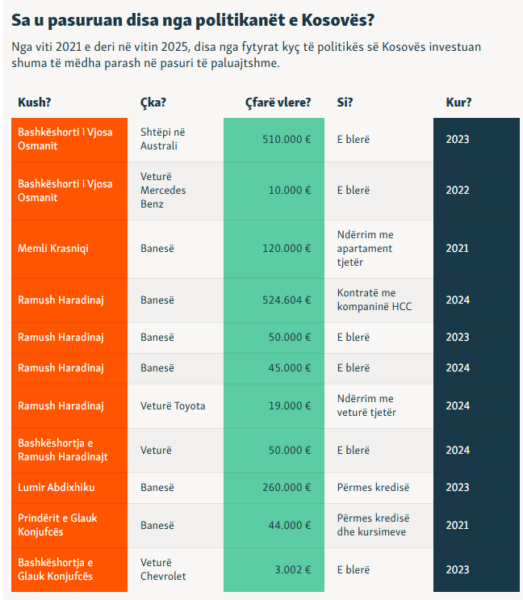Click the 510.000 € value cell
Image resolution: width=523 pixels, height=600 pixels.
pyautogui.click(x=274, y=139)
